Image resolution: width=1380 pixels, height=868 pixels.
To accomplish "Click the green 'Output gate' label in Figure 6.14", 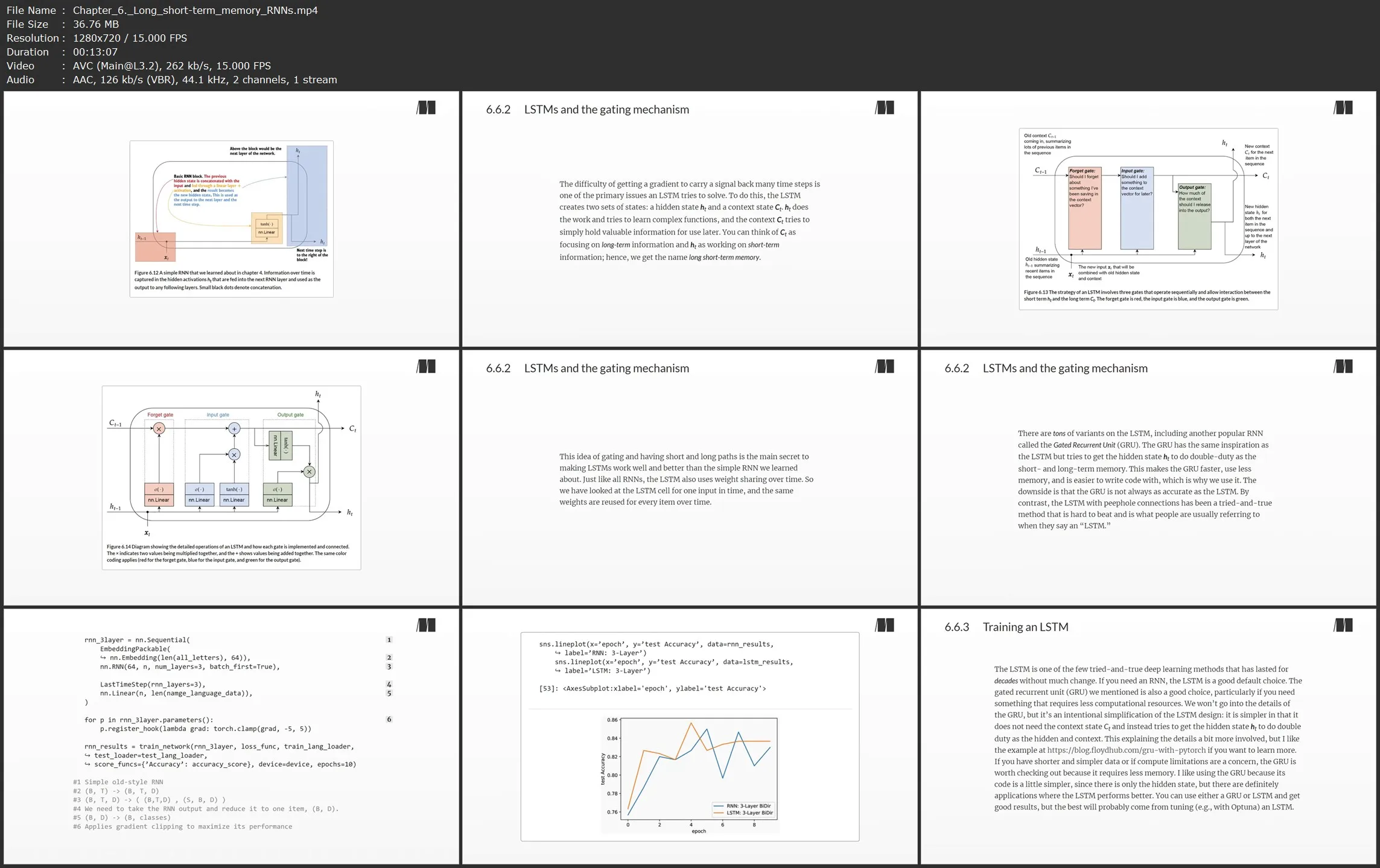I will click(x=290, y=415).
